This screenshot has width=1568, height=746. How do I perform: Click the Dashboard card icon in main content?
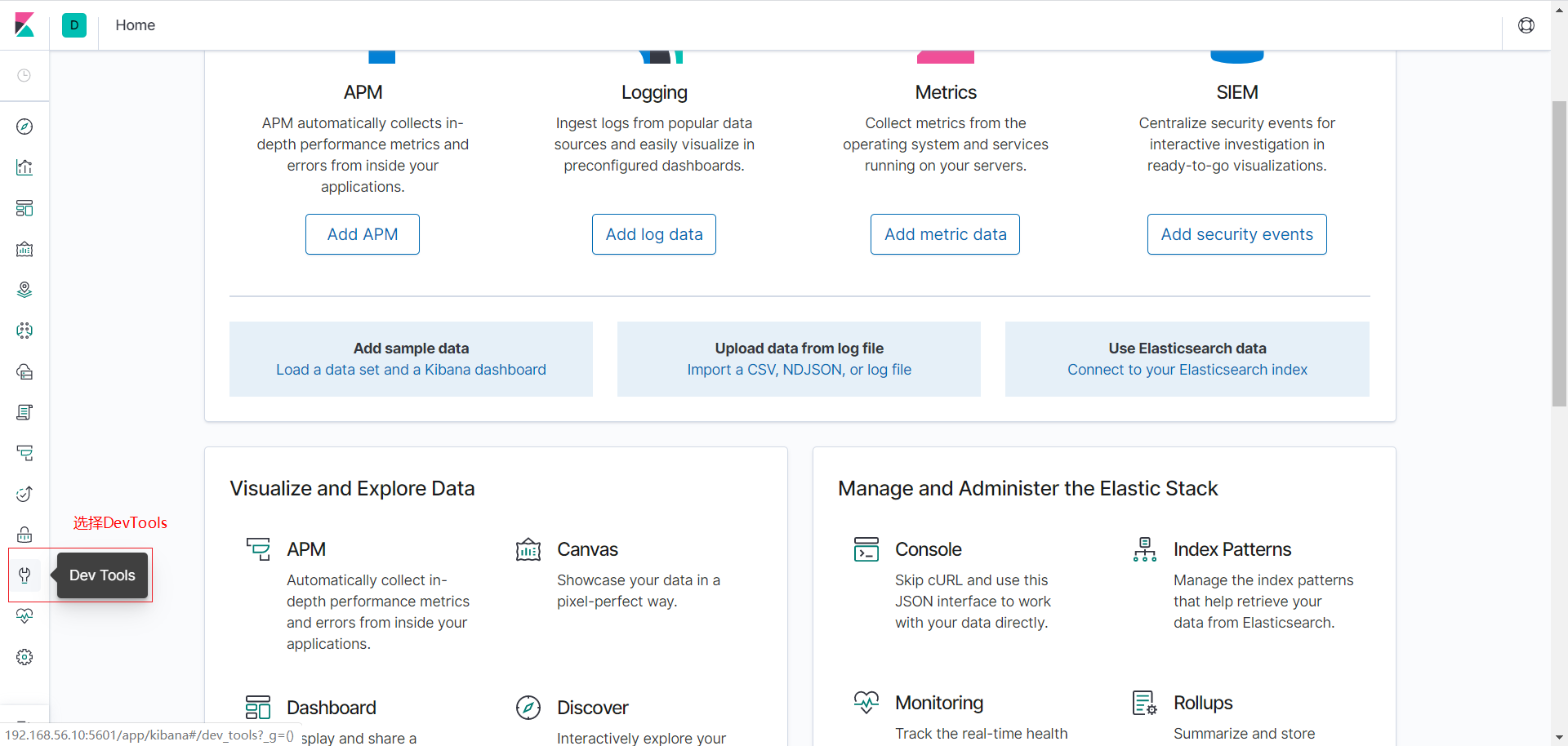tap(258, 708)
